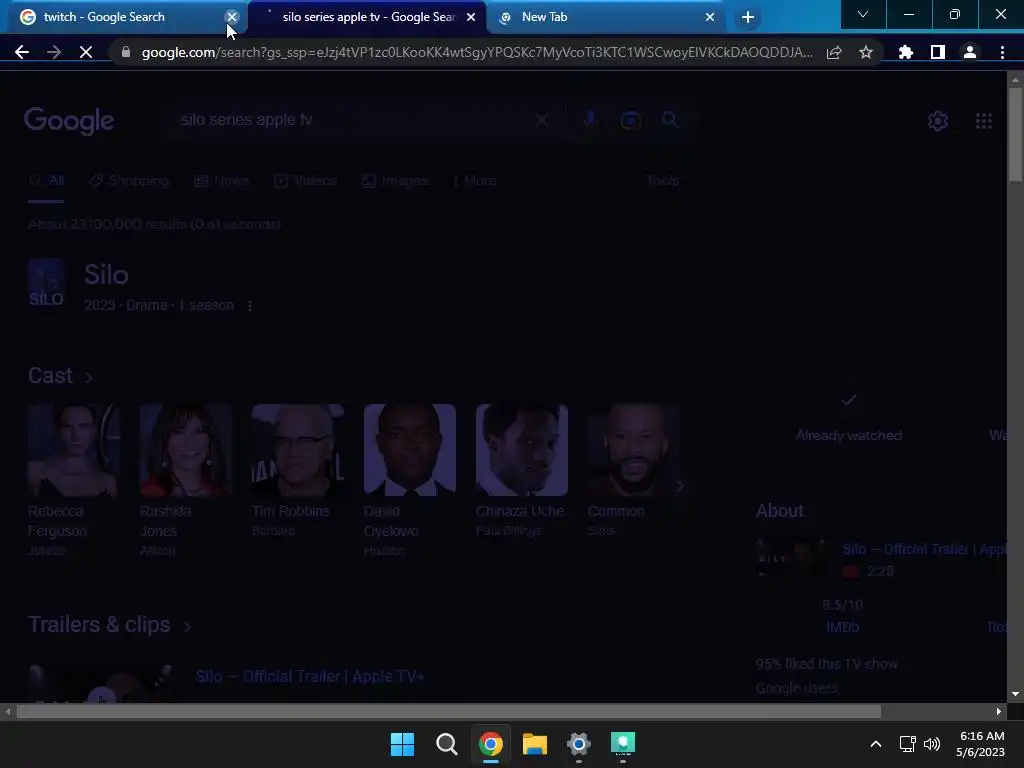Go to Google homepage logo
Viewport: 1024px width, 768px height.
(69, 121)
